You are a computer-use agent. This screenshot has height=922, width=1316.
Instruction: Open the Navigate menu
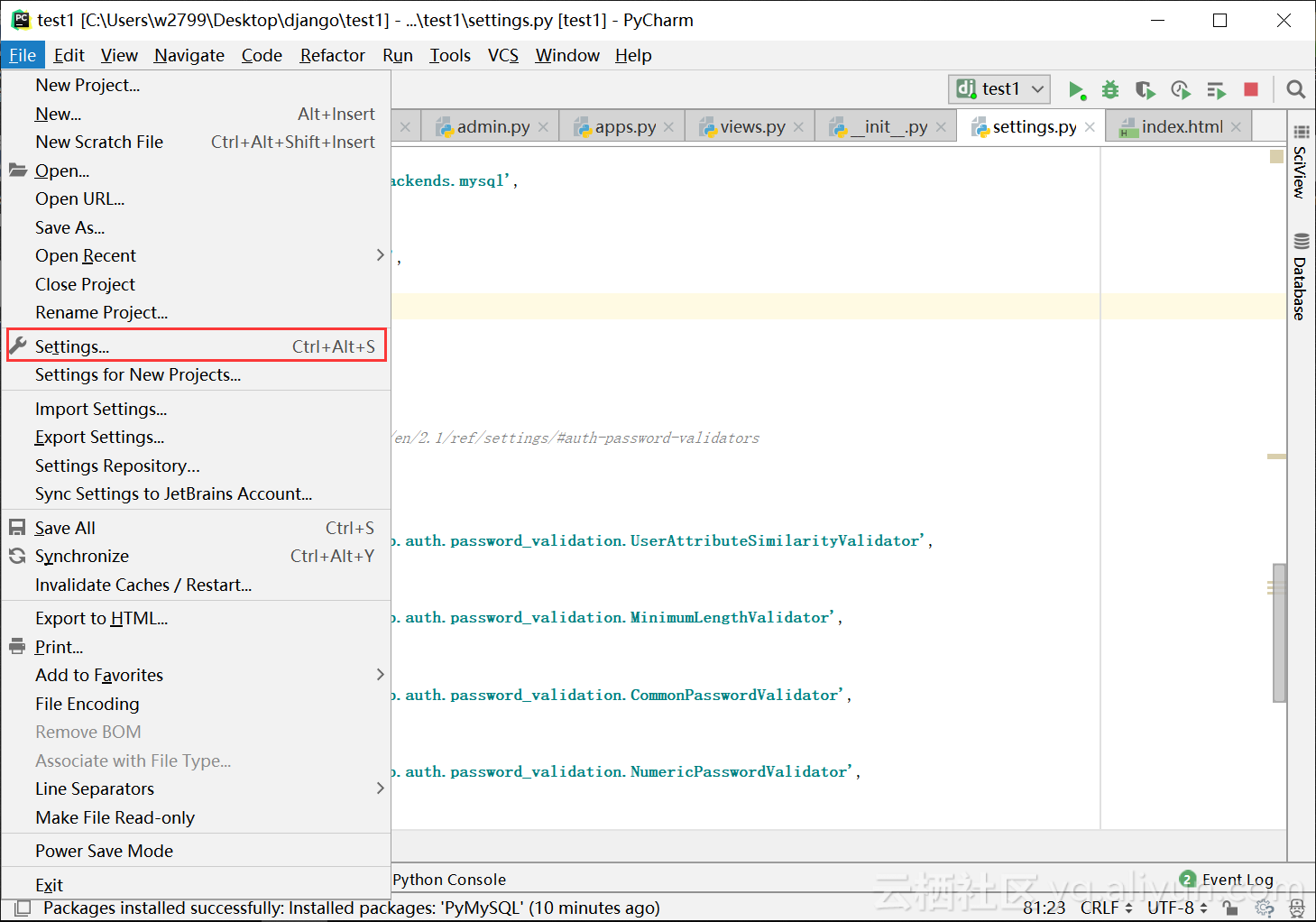click(x=189, y=55)
